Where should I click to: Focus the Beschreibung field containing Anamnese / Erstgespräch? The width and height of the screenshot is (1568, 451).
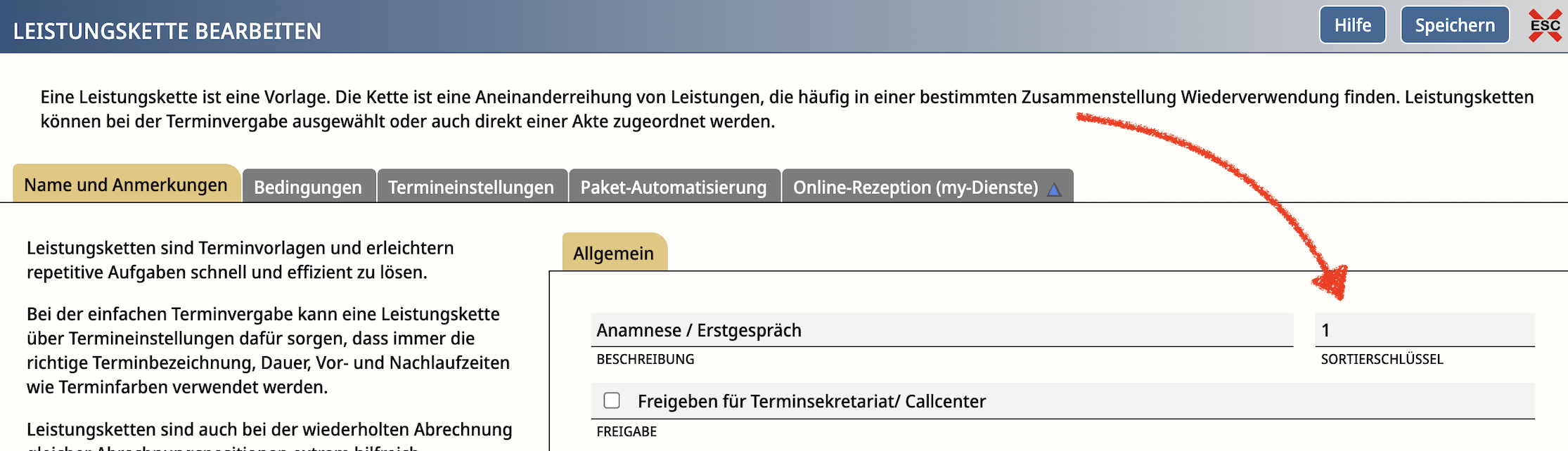click(942, 329)
